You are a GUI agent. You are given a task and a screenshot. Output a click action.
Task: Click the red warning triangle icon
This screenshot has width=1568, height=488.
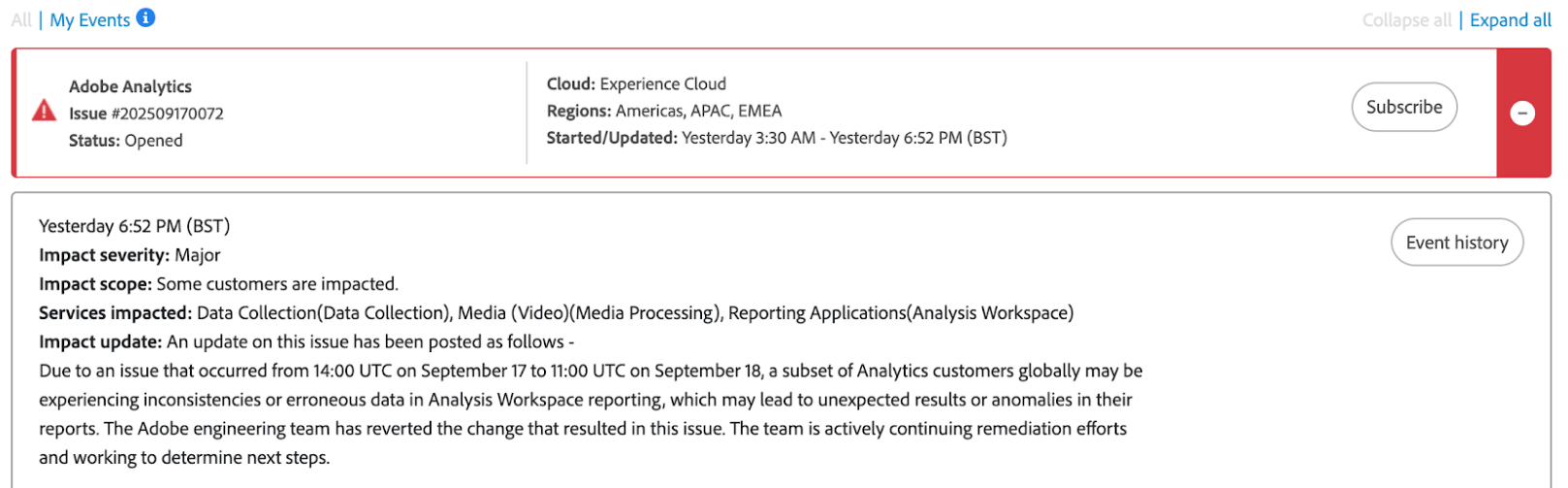coord(44,111)
